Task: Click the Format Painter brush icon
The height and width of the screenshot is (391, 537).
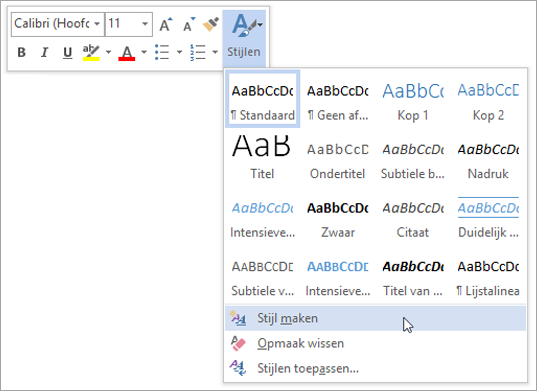Action: pyautogui.click(x=211, y=24)
